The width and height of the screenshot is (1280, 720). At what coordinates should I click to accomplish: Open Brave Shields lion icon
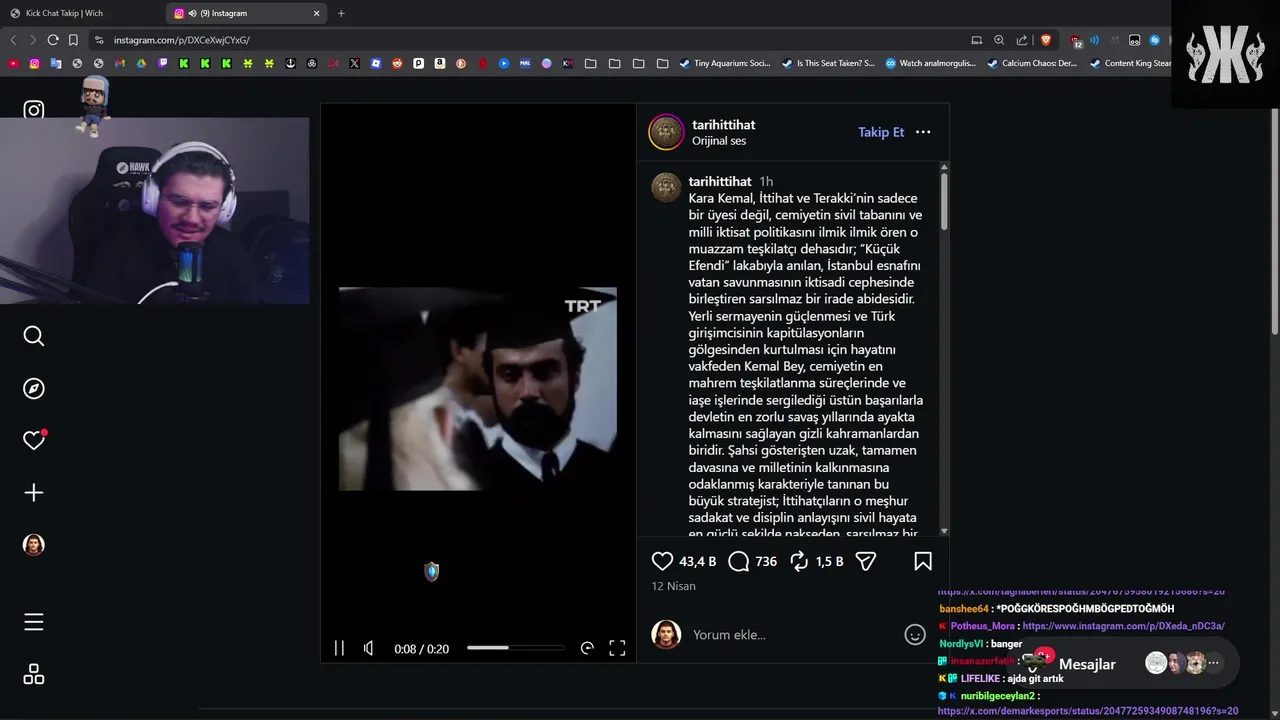1046,40
